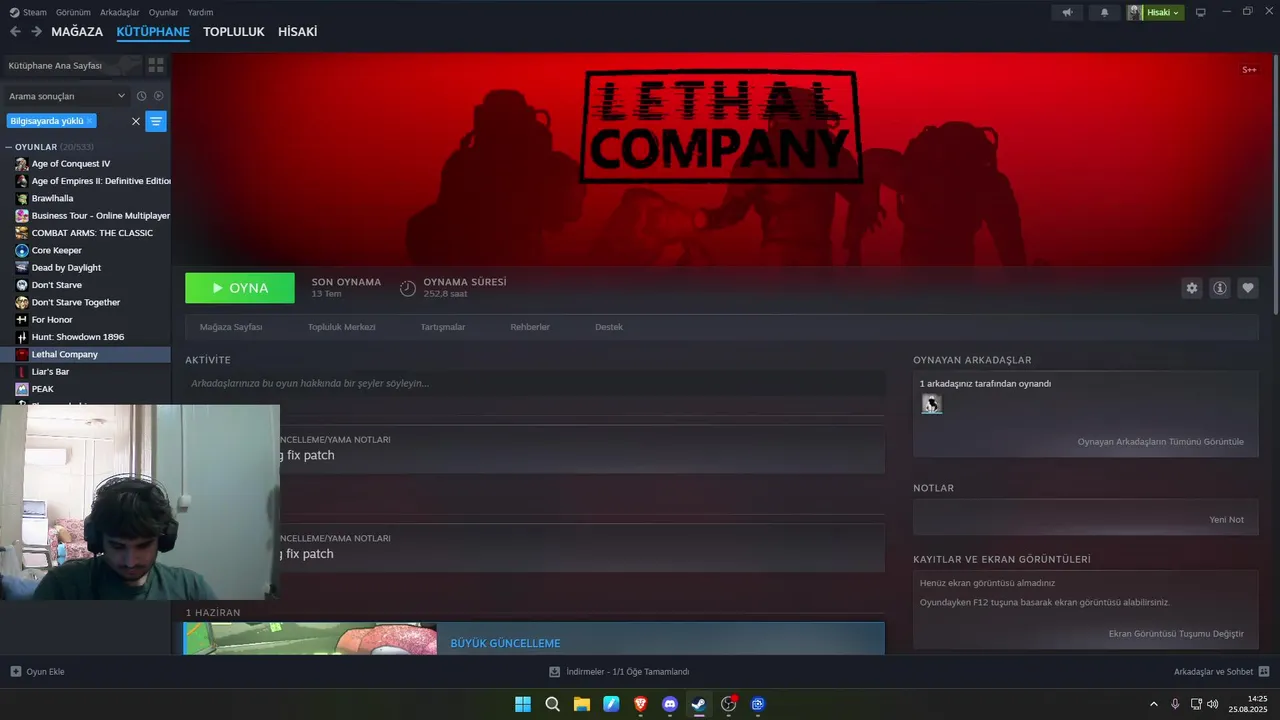The width and height of the screenshot is (1280, 720).
Task: Click the Core Keeper game icon
Action: pyautogui.click(x=22, y=250)
